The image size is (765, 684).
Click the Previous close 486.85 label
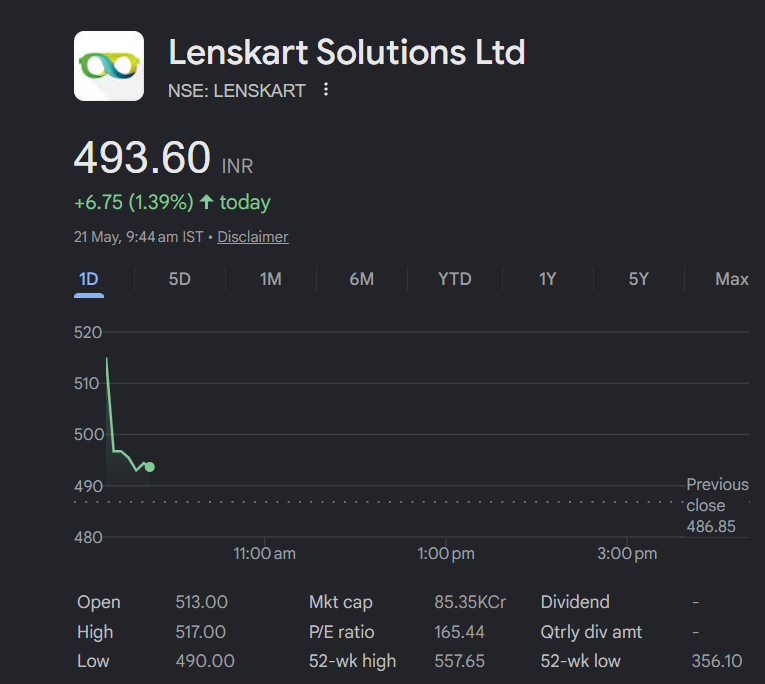tap(717, 505)
